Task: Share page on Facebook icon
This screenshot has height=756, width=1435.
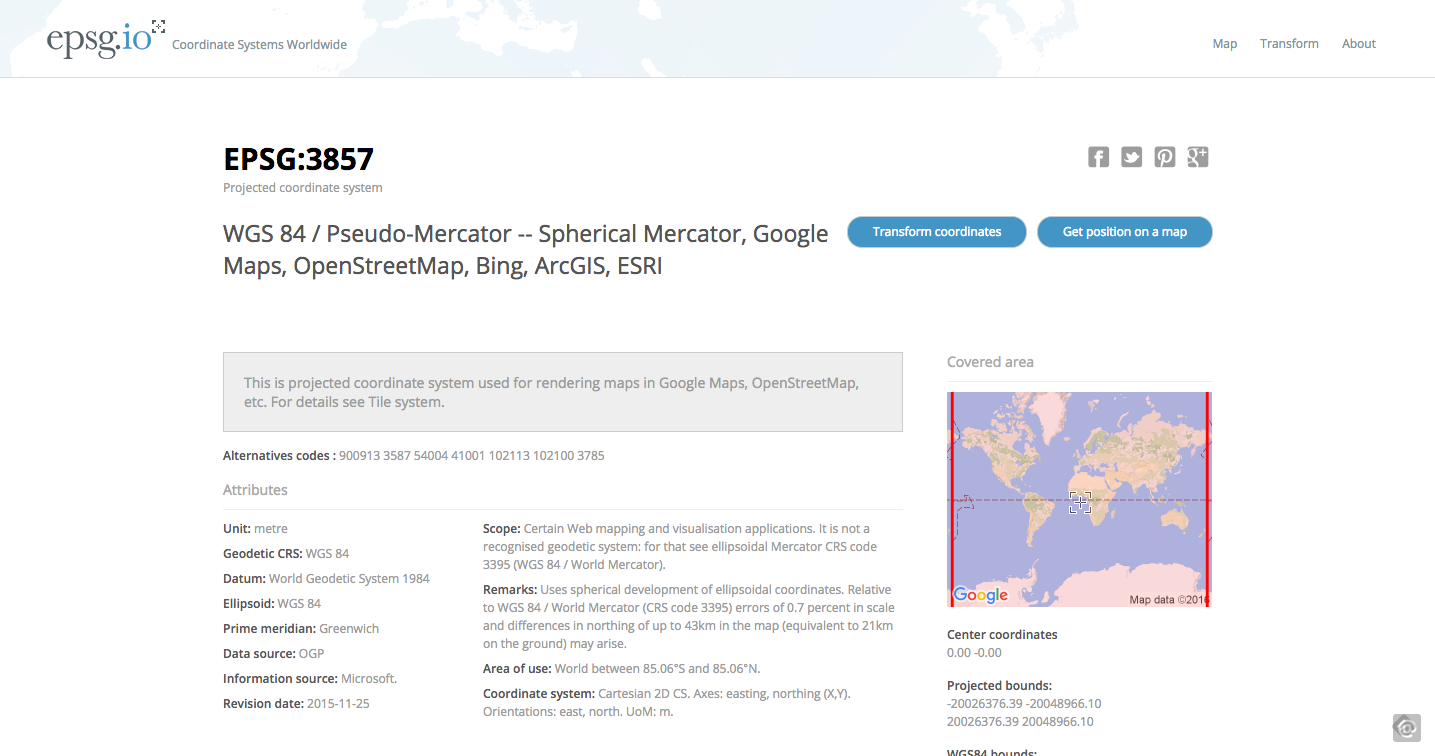Action: (x=1098, y=157)
